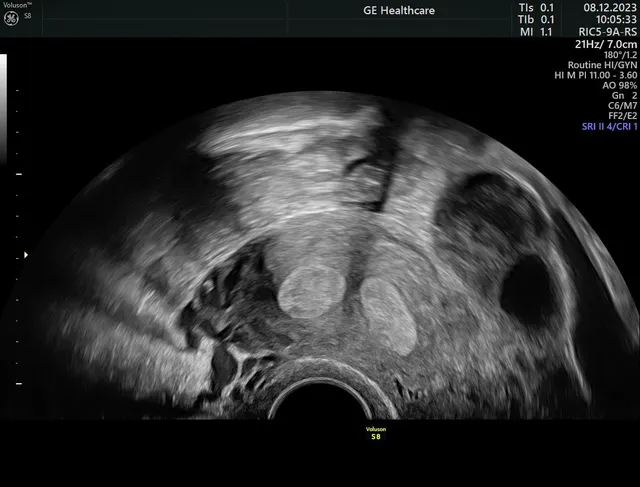Select the GE Healthcare header title
The width and height of the screenshot is (640, 487).
[399, 11]
